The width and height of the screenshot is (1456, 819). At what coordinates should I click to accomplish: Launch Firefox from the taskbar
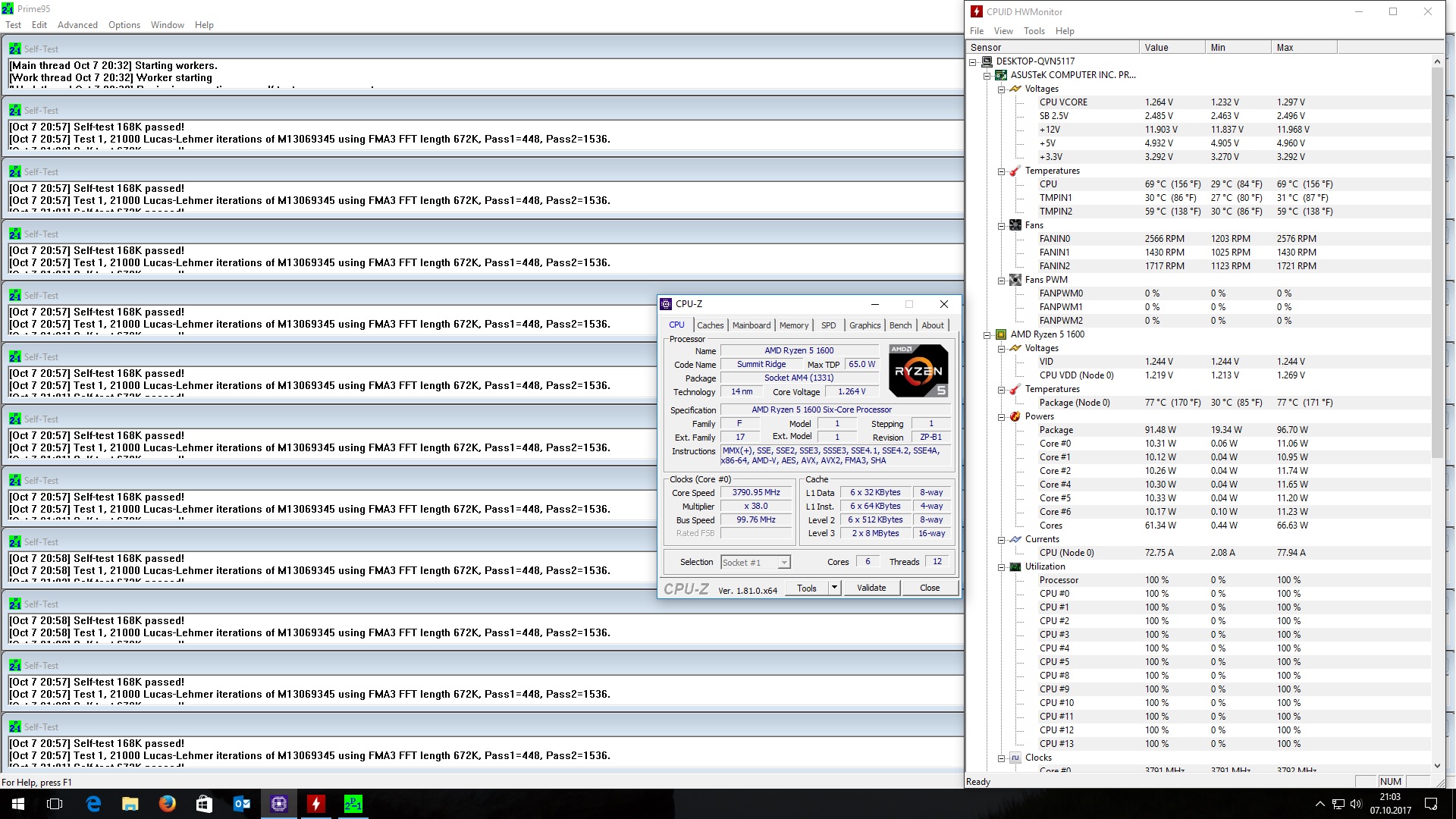[x=168, y=804]
